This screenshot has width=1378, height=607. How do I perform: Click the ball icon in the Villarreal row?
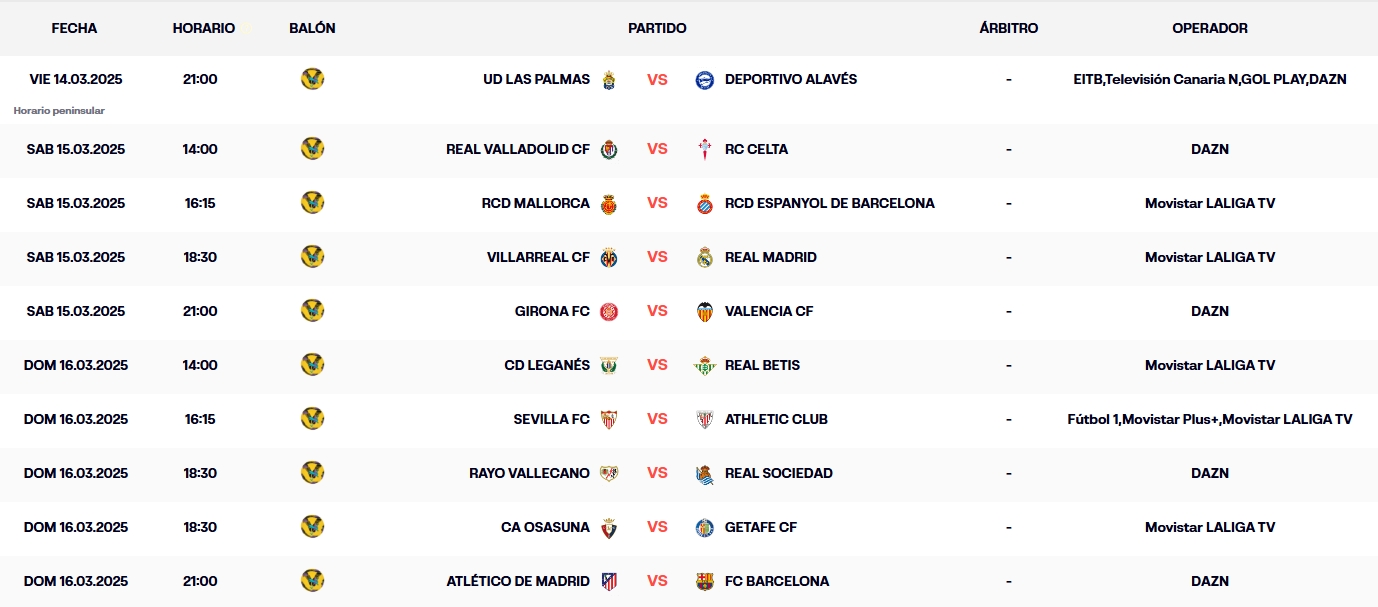pos(312,257)
